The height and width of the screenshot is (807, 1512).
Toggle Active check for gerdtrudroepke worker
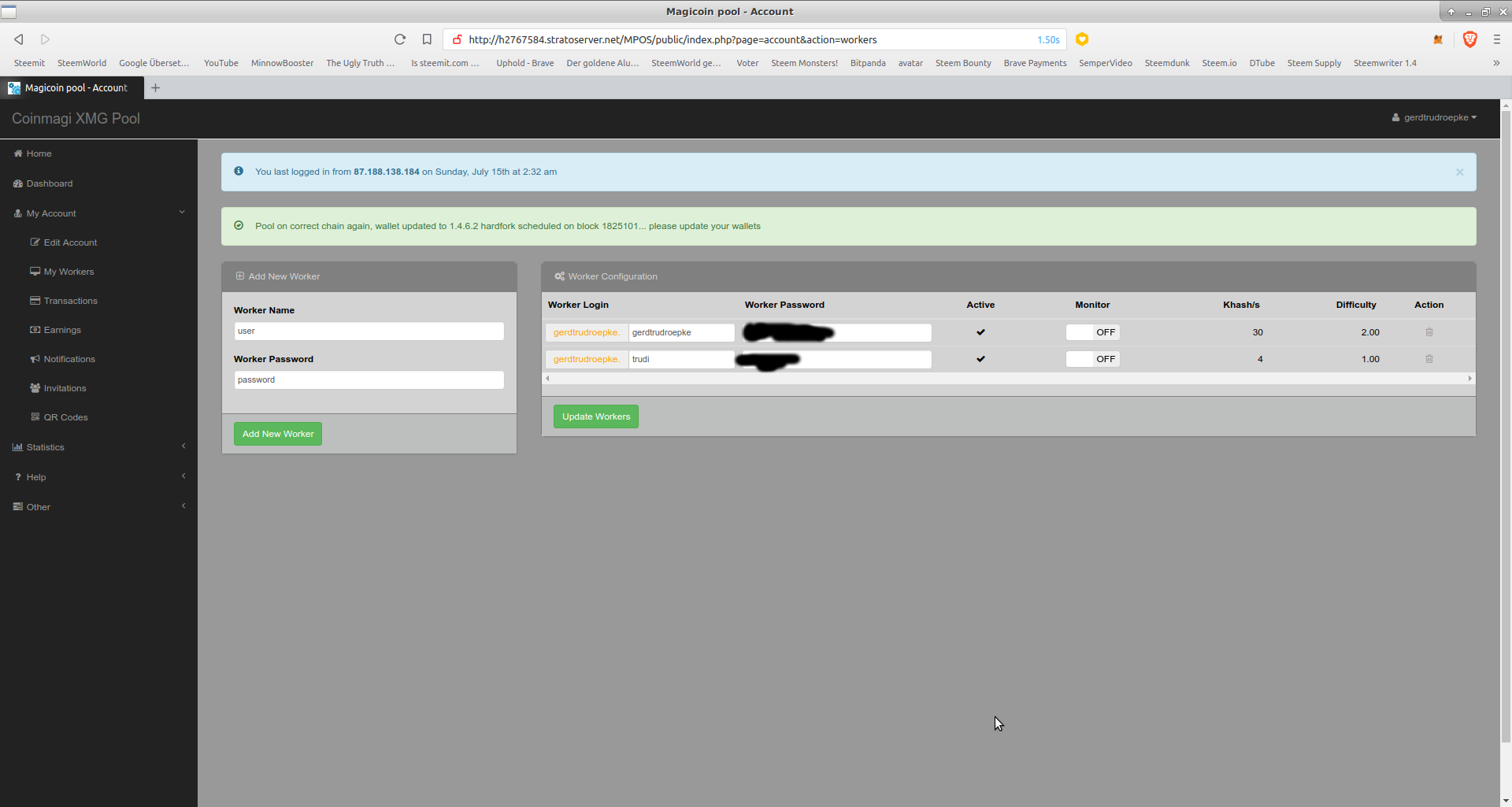click(980, 332)
